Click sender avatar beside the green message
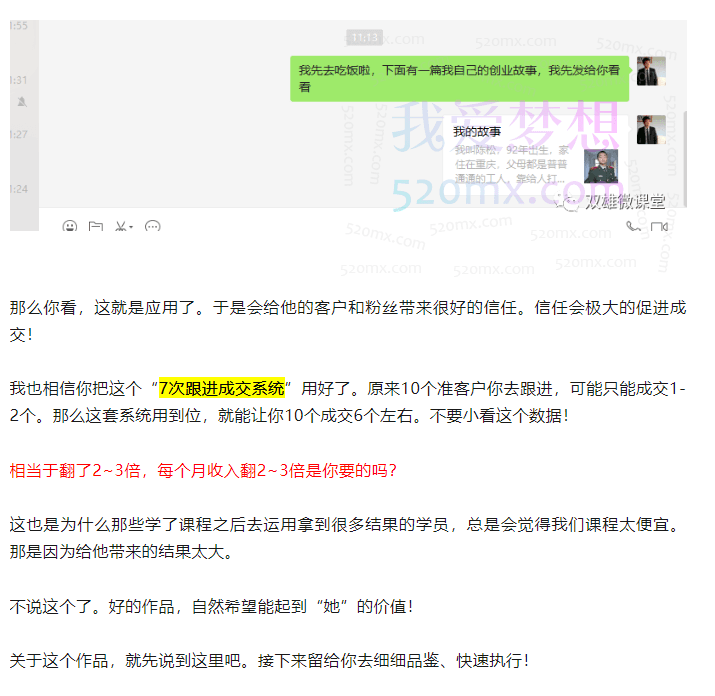 tap(651, 71)
